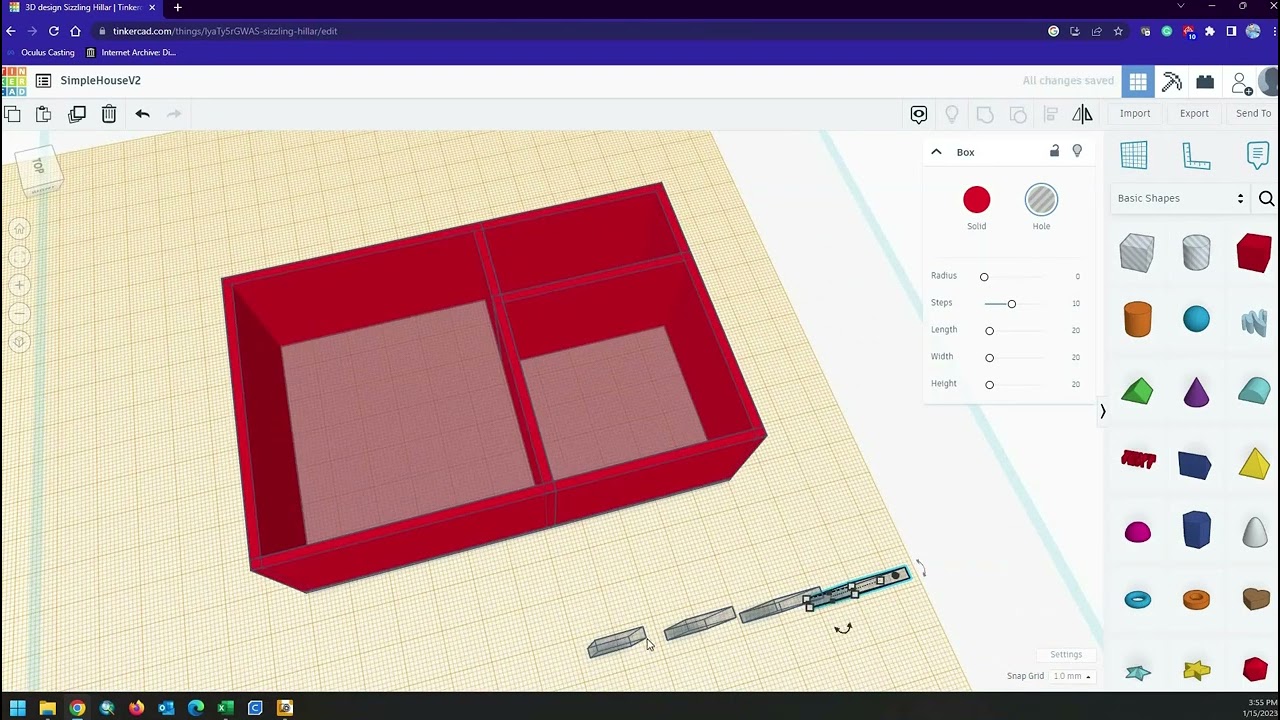This screenshot has height=720, width=1280.
Task: Click the Tinkercad logo
Action: pyautogui.click(x=14, y=81)
